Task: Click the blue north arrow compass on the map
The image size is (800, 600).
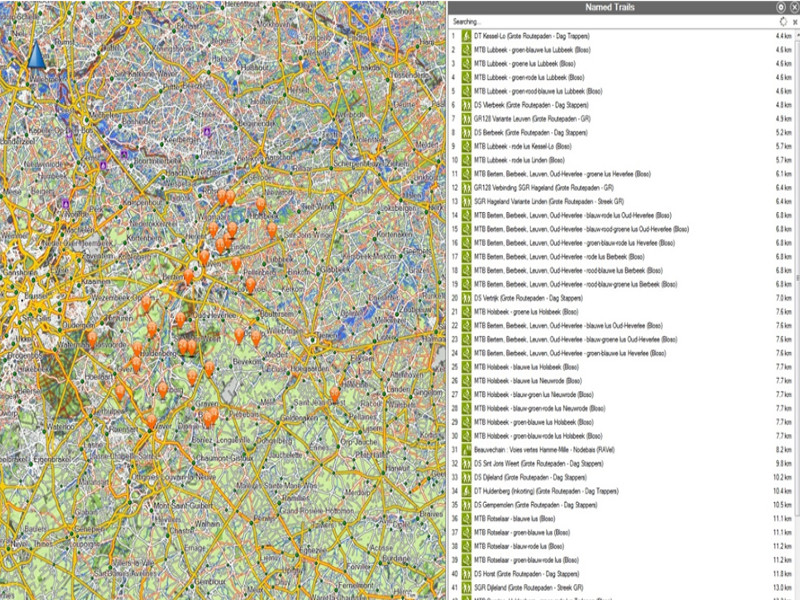Action: coord(37,57)
